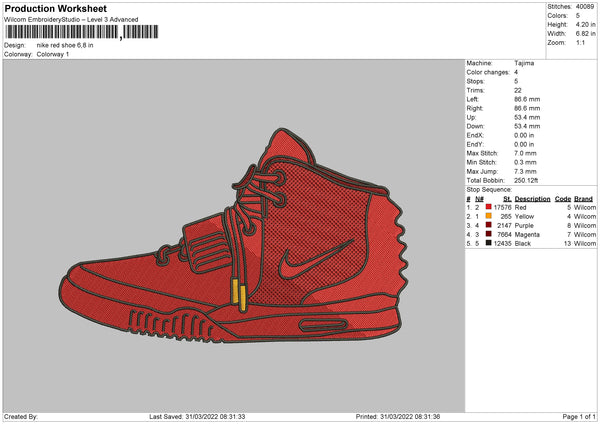Viewport: 600px width, 424px height.
Task: Select the 'Colorway 1' value
Action: pyautogui.click(x=53, y=54)
